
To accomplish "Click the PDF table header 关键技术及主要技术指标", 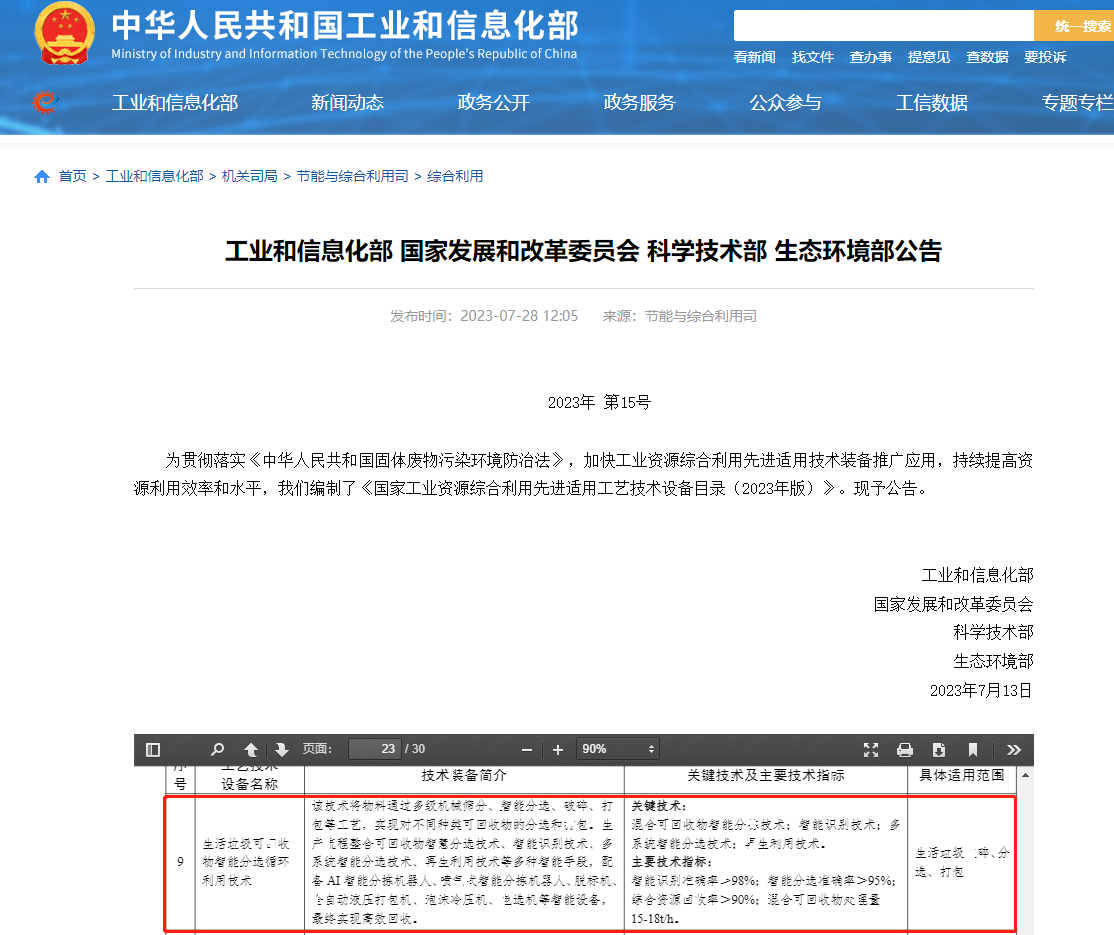I will (766, 776).
